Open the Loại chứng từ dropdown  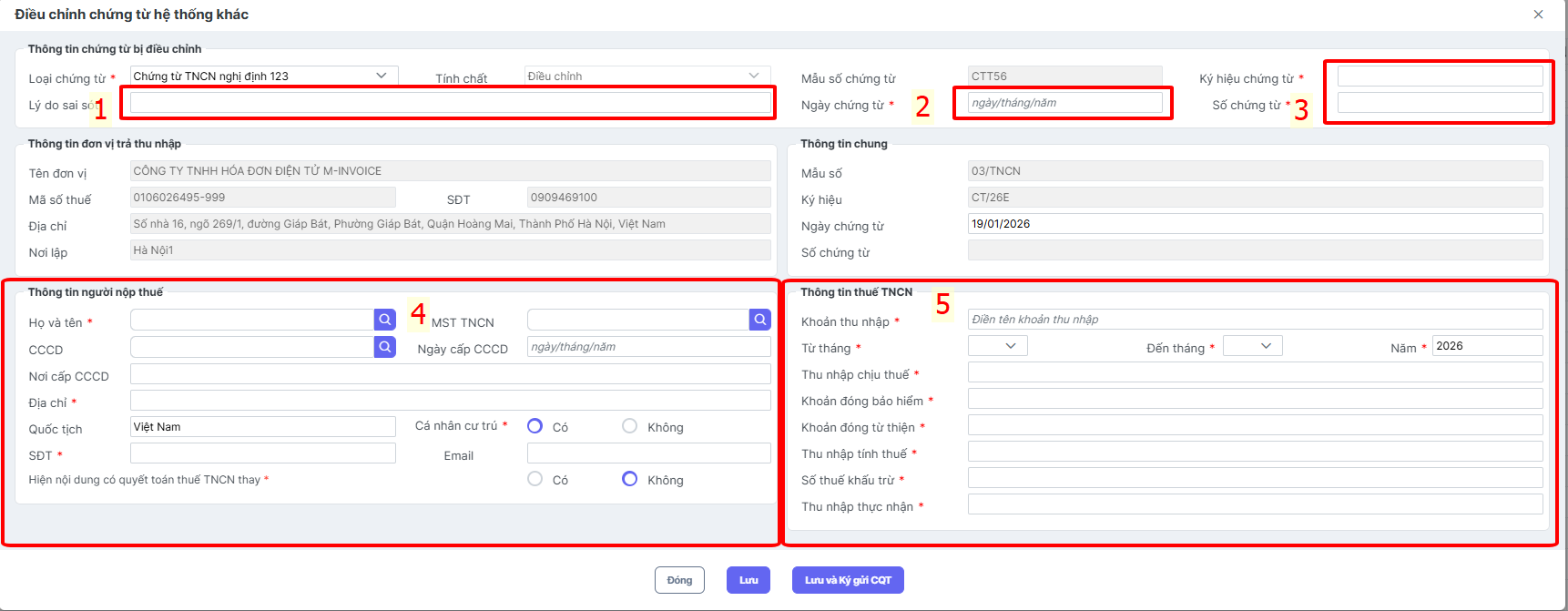264,76
